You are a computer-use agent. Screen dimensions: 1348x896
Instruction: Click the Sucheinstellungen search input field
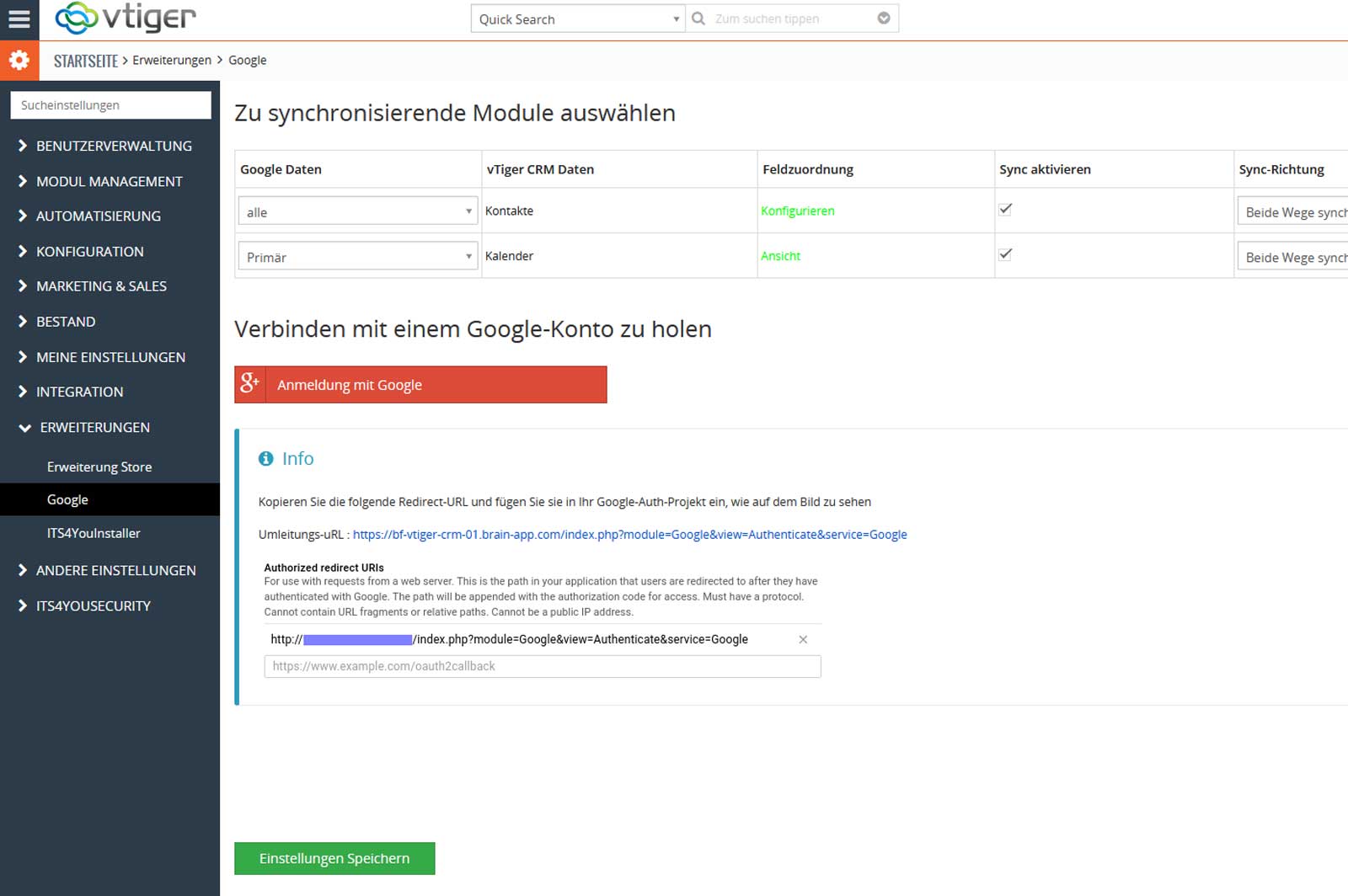click(x=110, y=104)
